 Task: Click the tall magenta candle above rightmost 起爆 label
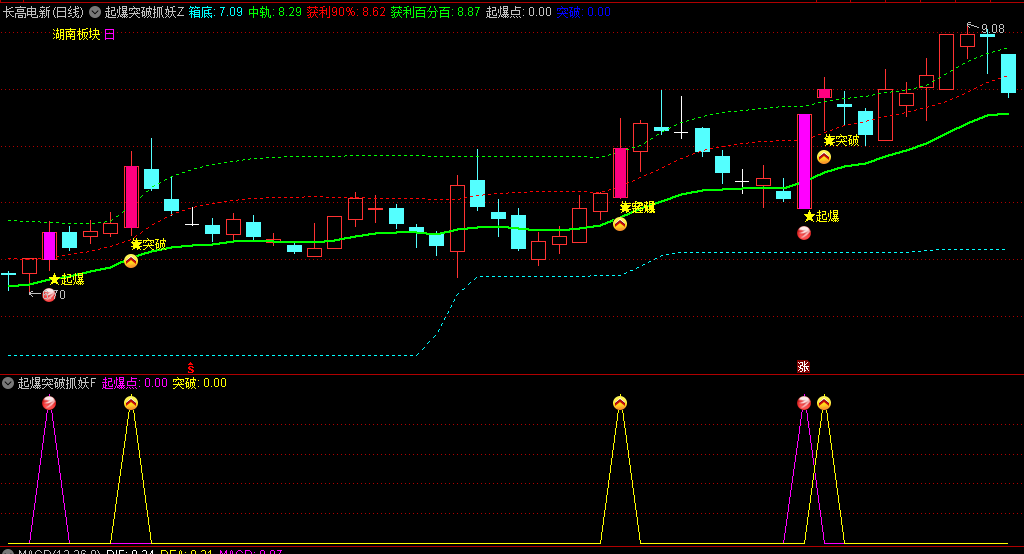tap(804, 161)
